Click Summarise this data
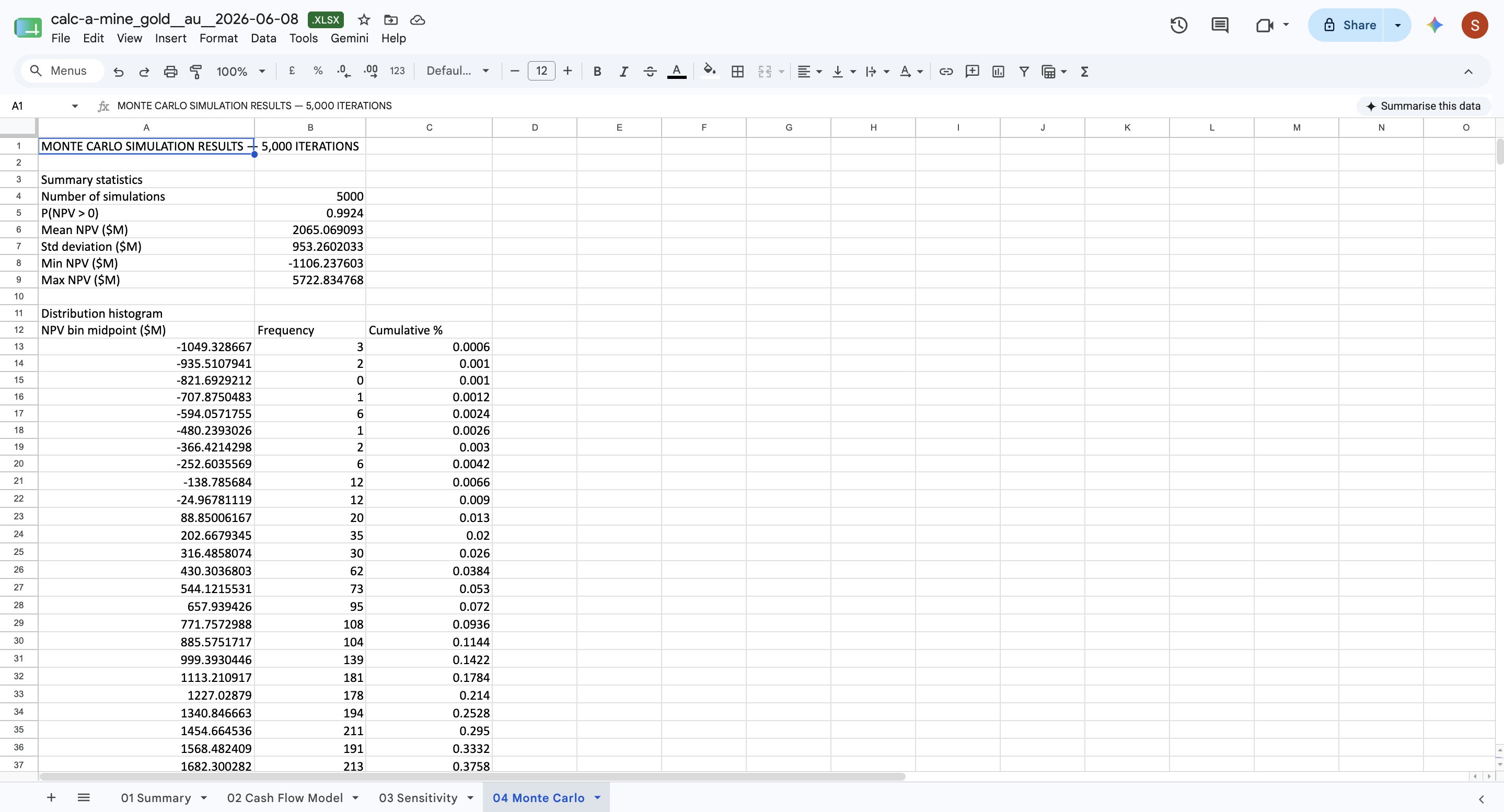 (x=1424, y=106)
